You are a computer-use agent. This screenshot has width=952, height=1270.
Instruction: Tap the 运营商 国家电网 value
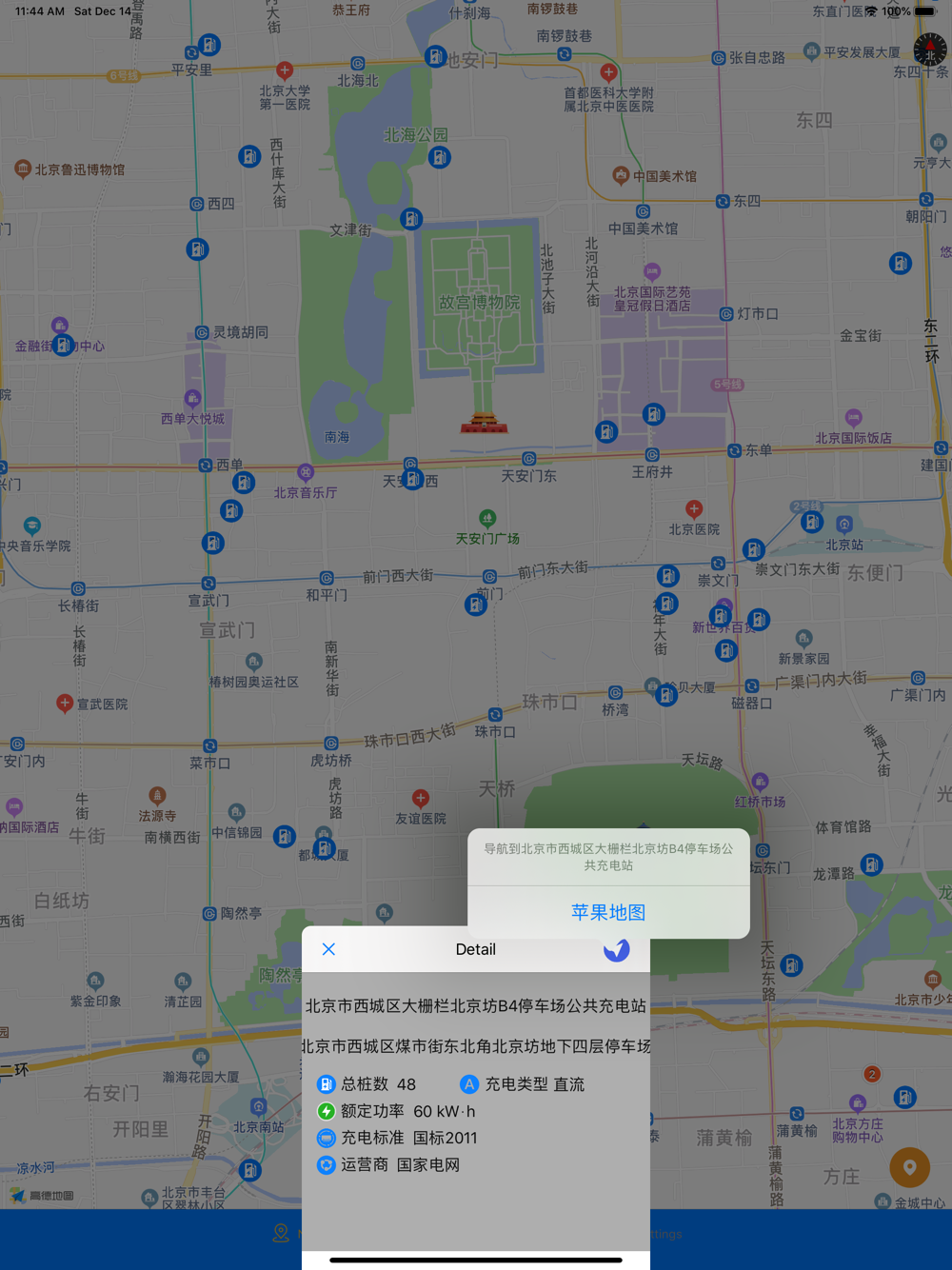[x=428, y=1164]
